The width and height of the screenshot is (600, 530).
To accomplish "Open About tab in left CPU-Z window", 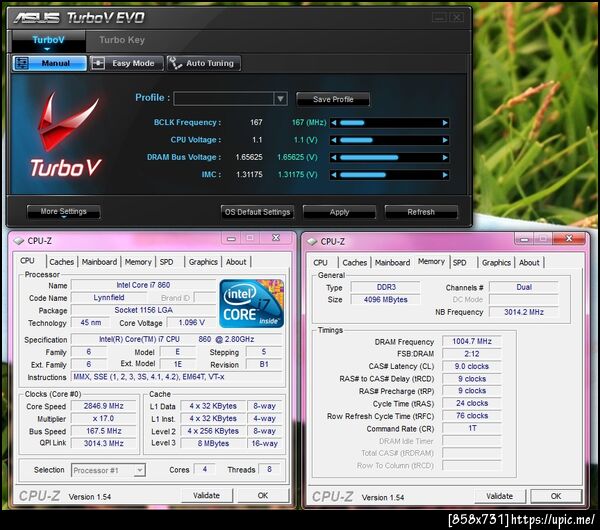I will (236, 262).
